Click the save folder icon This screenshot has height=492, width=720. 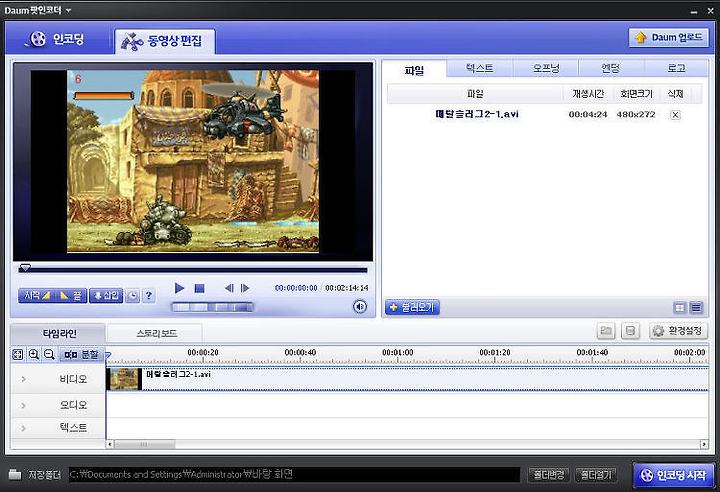[15, 474]
